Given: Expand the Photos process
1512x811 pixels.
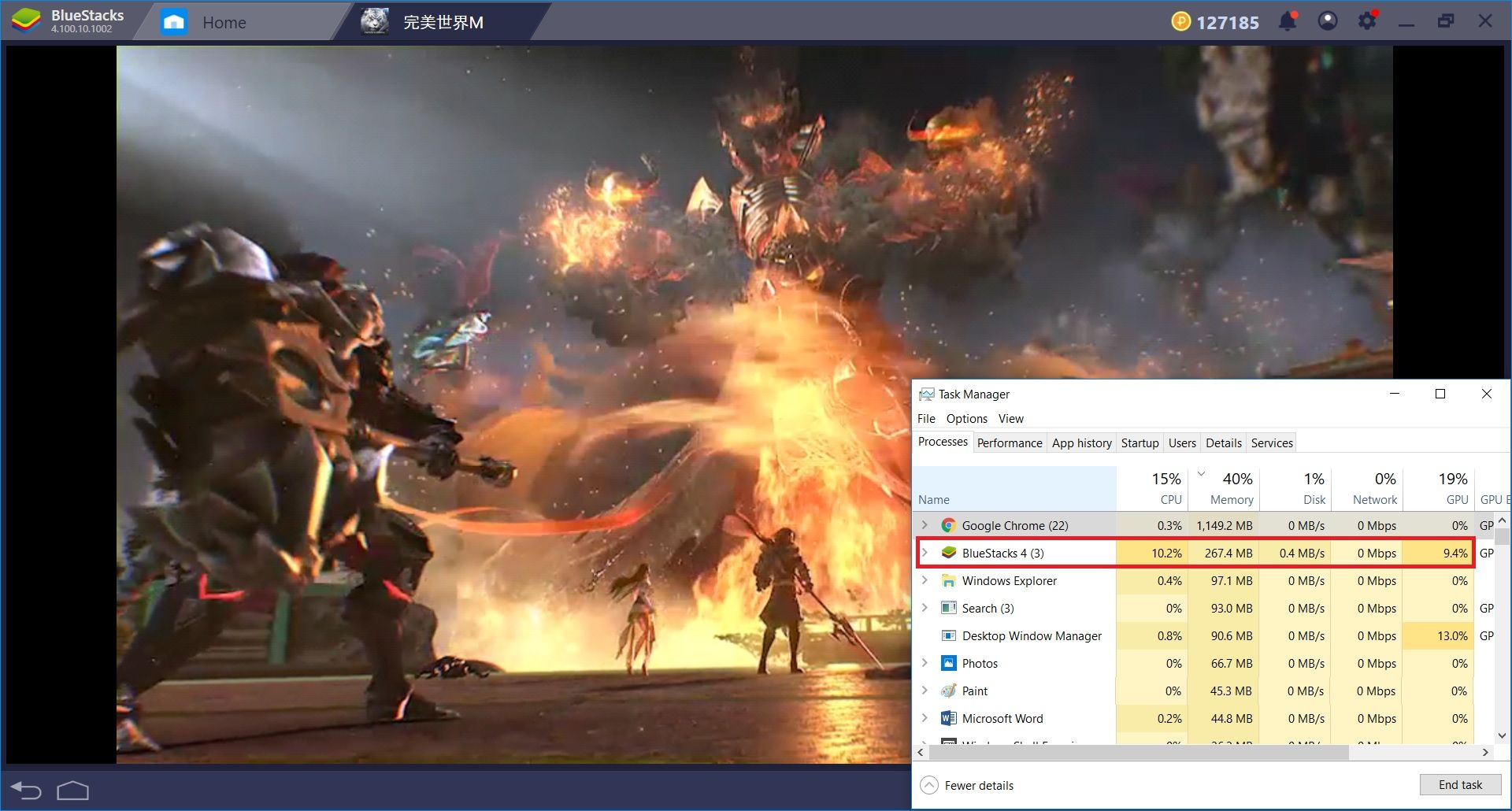Looking at the screenshot, I should coord(925,663).
